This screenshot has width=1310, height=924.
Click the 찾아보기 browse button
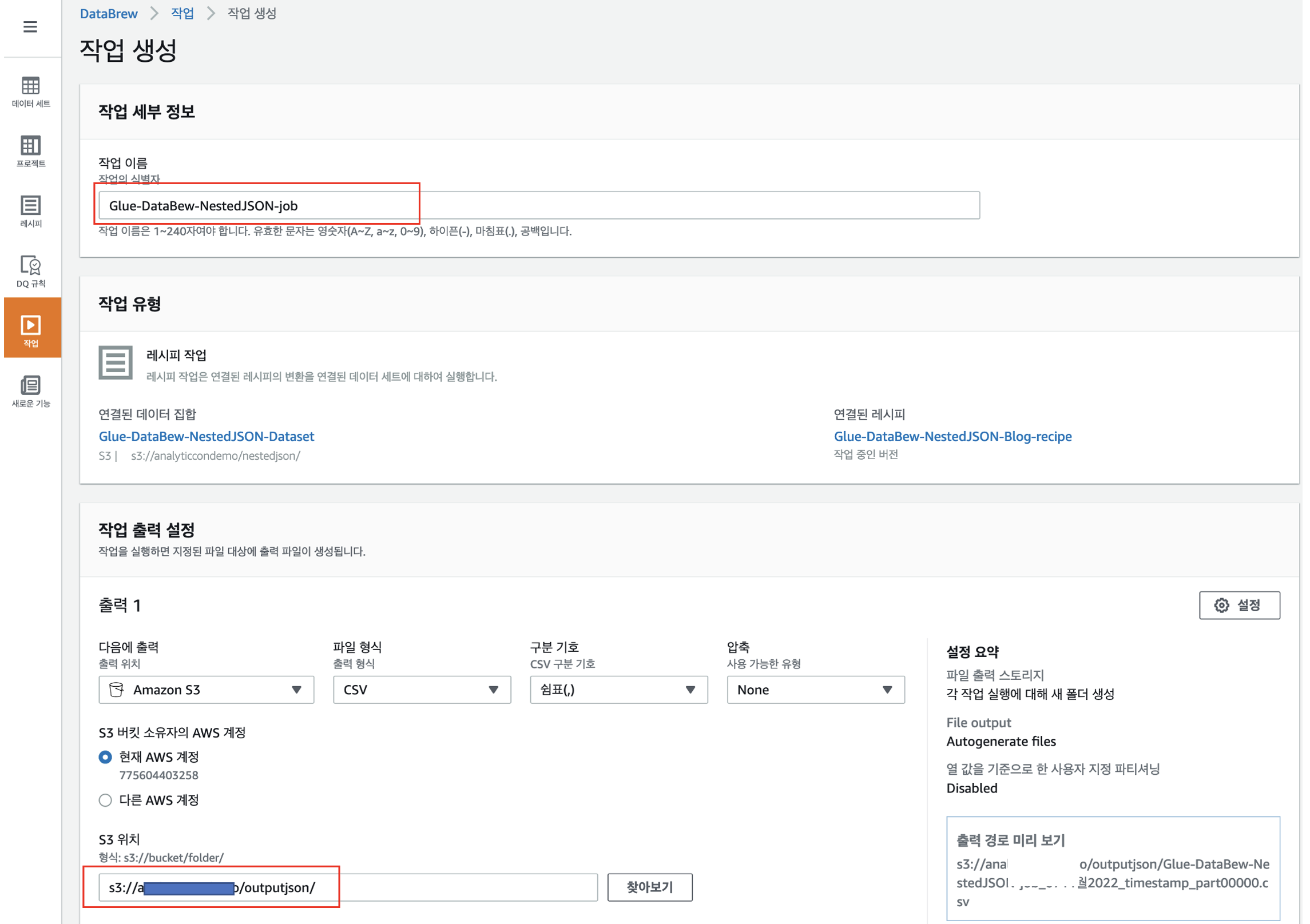point(650,887)
